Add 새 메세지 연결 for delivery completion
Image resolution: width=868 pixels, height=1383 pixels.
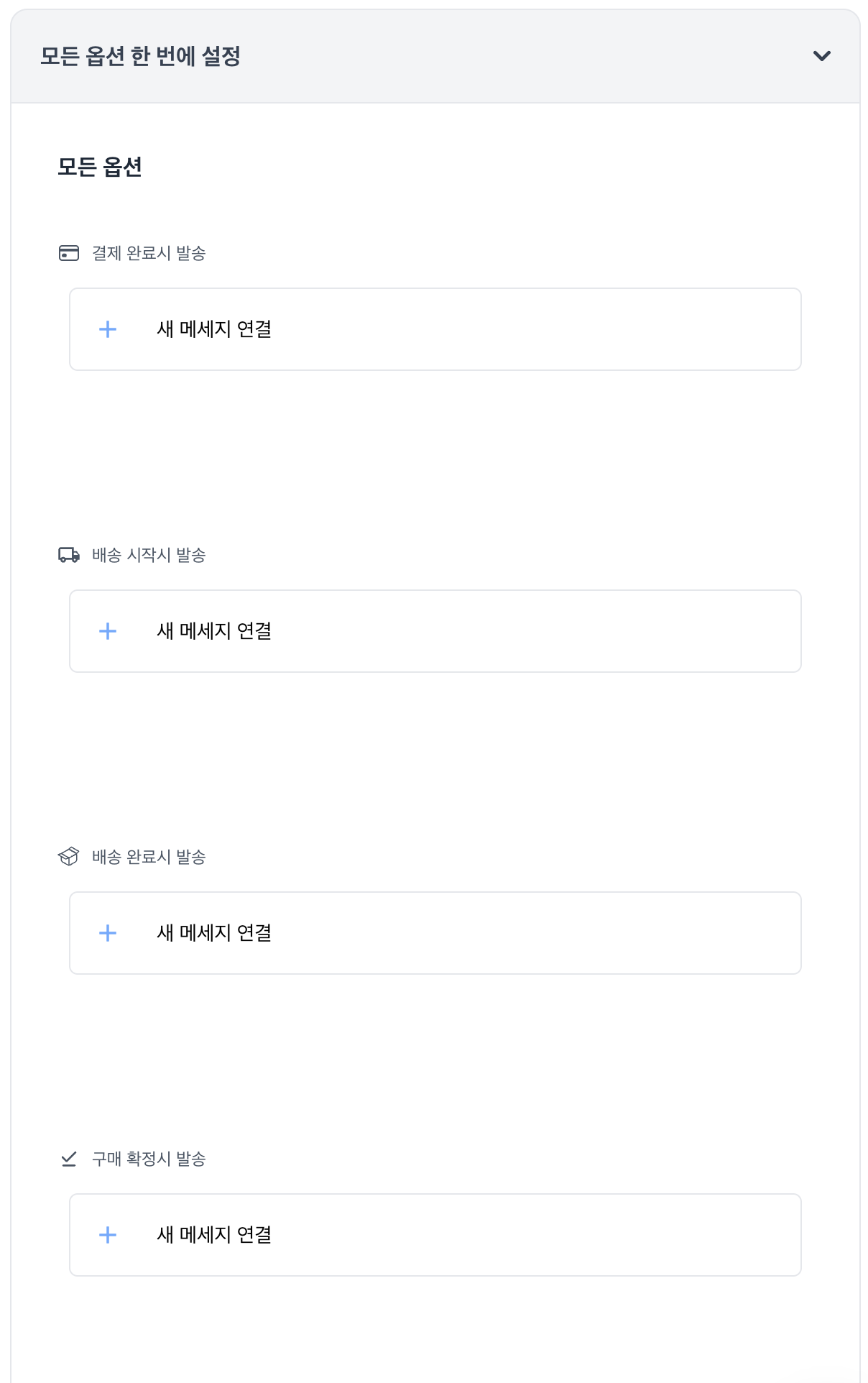click(435, 933)
